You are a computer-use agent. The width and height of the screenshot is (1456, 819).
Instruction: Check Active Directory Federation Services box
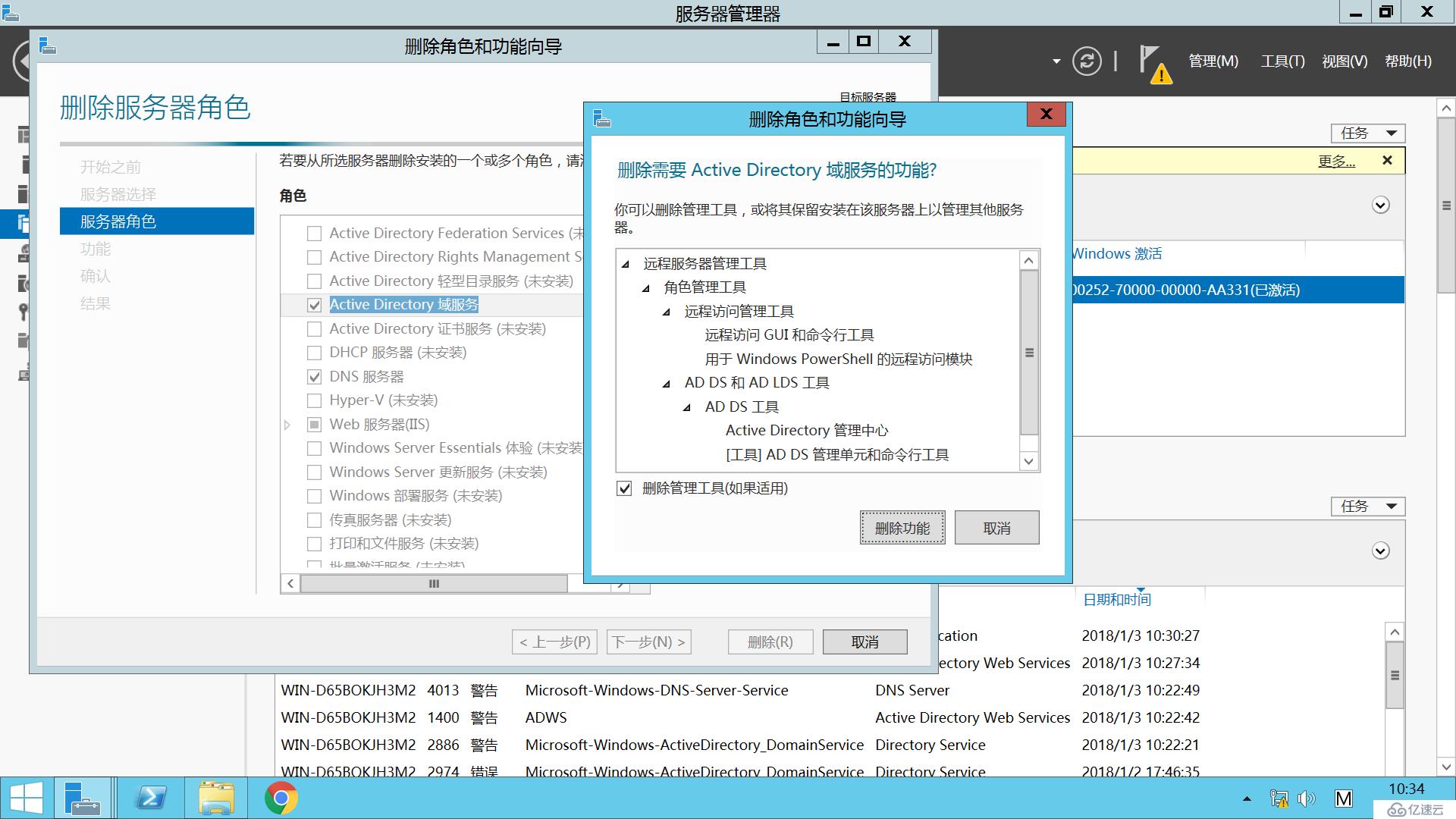coord(314,234)
